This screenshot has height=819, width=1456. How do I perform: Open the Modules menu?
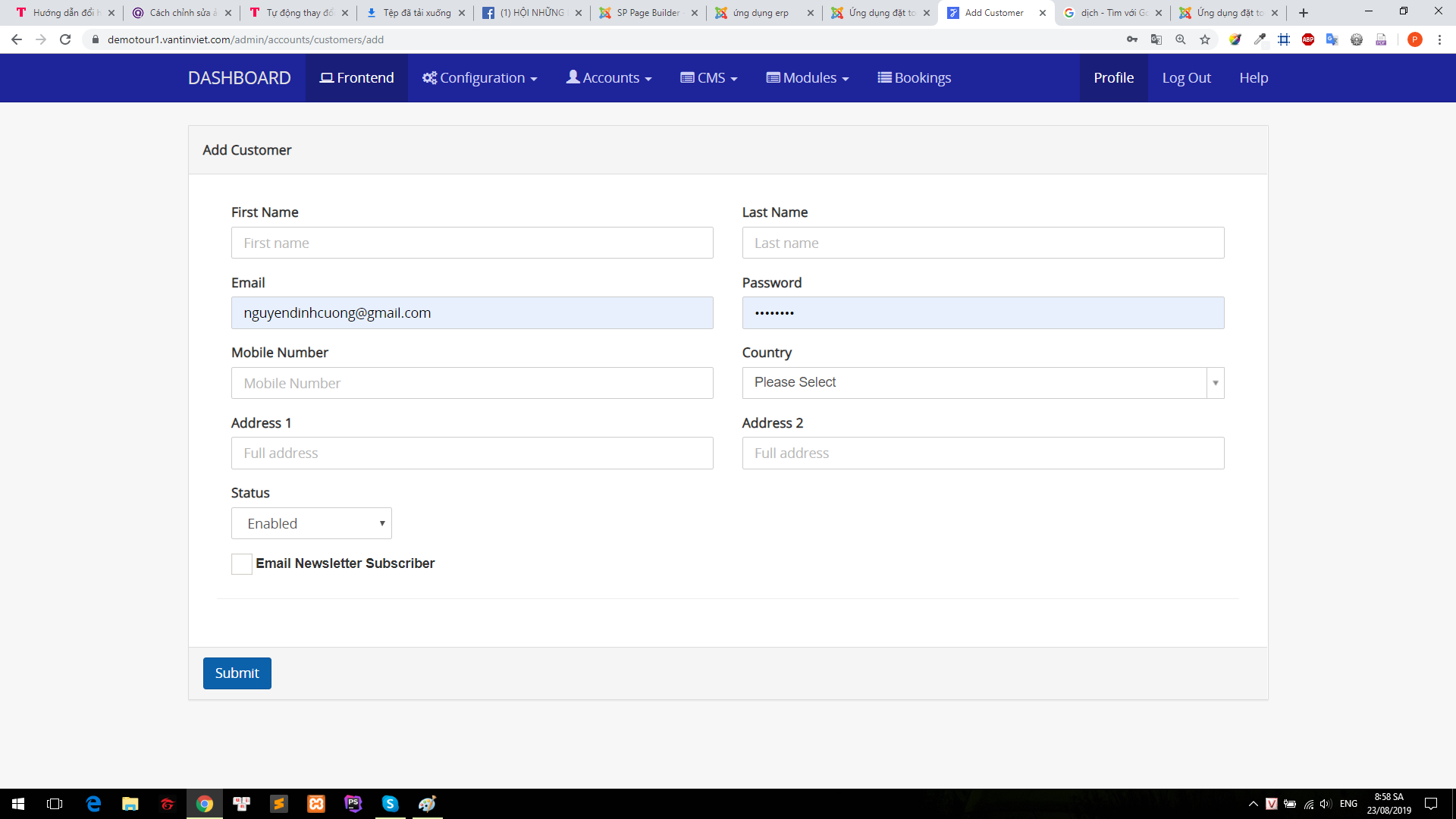(x=808, y=78)
